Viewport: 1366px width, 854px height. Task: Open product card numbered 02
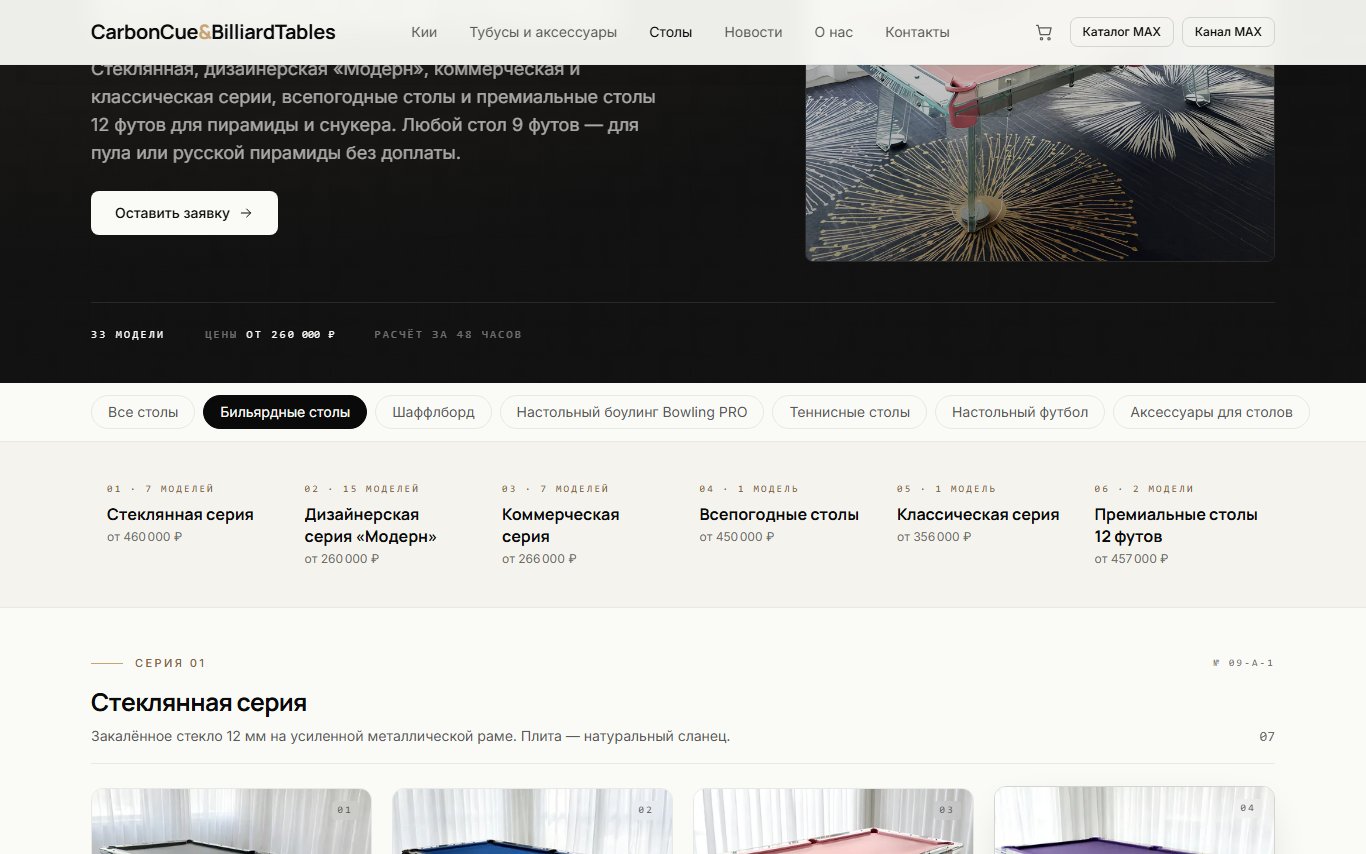point(532,821)
